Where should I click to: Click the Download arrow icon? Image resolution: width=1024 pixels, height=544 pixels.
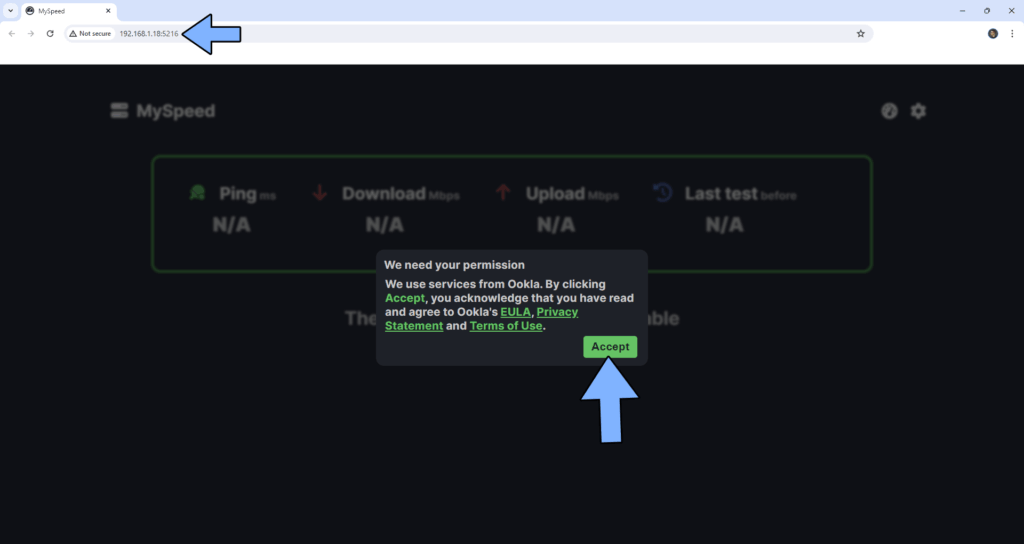(320, 193)
